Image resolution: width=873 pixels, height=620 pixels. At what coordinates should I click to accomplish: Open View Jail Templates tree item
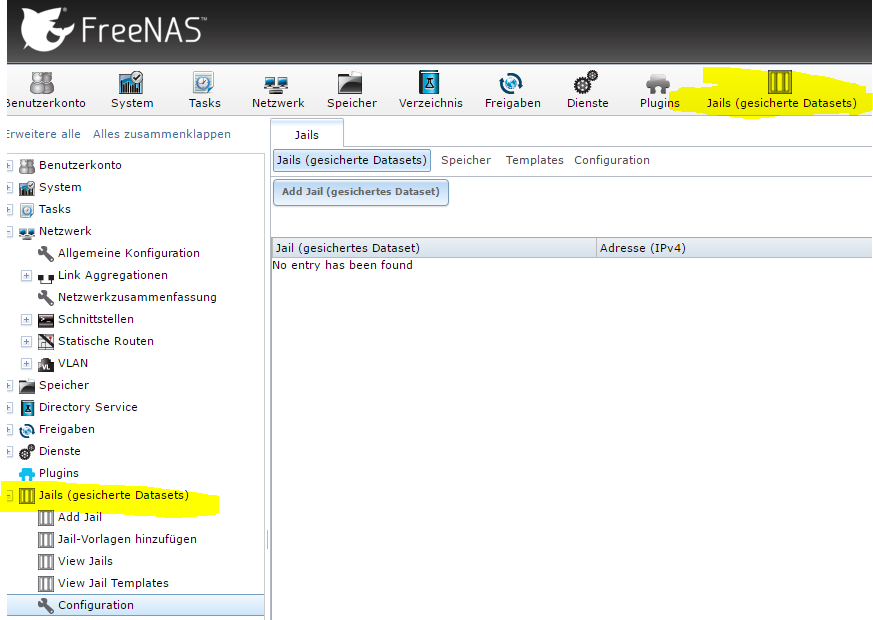(x=113, y=583)
